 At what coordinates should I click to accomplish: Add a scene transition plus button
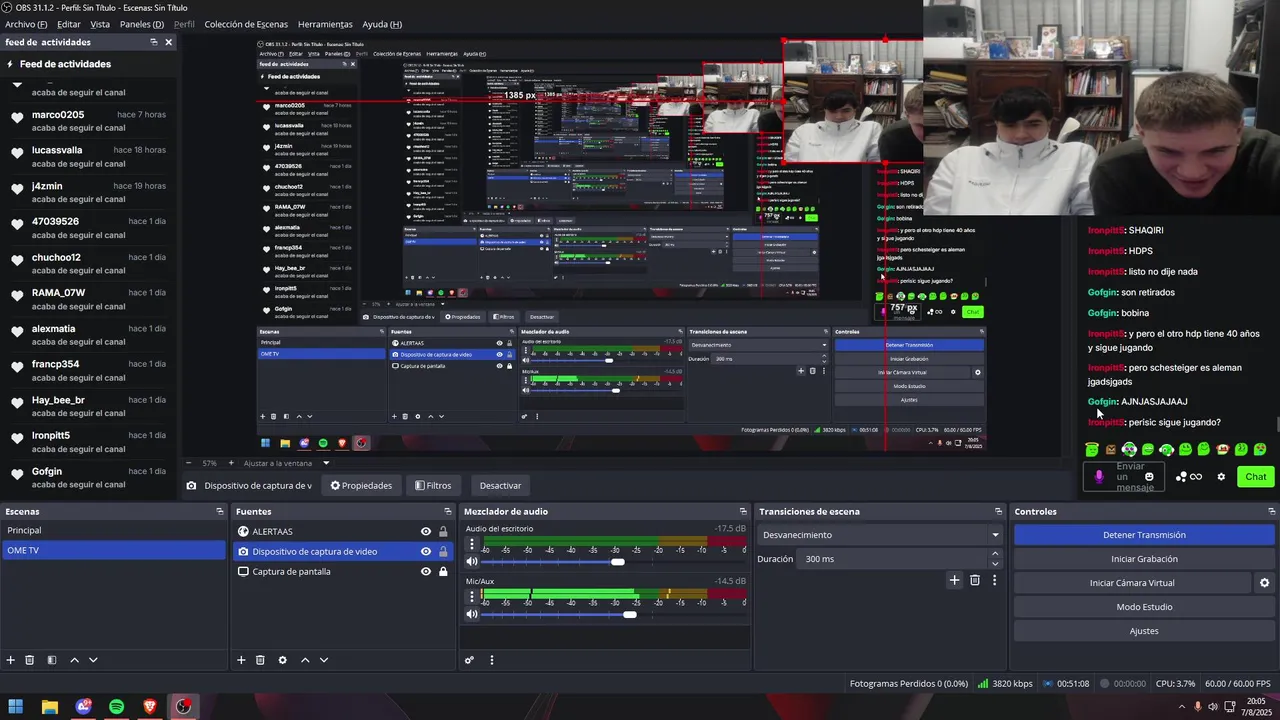954,580
